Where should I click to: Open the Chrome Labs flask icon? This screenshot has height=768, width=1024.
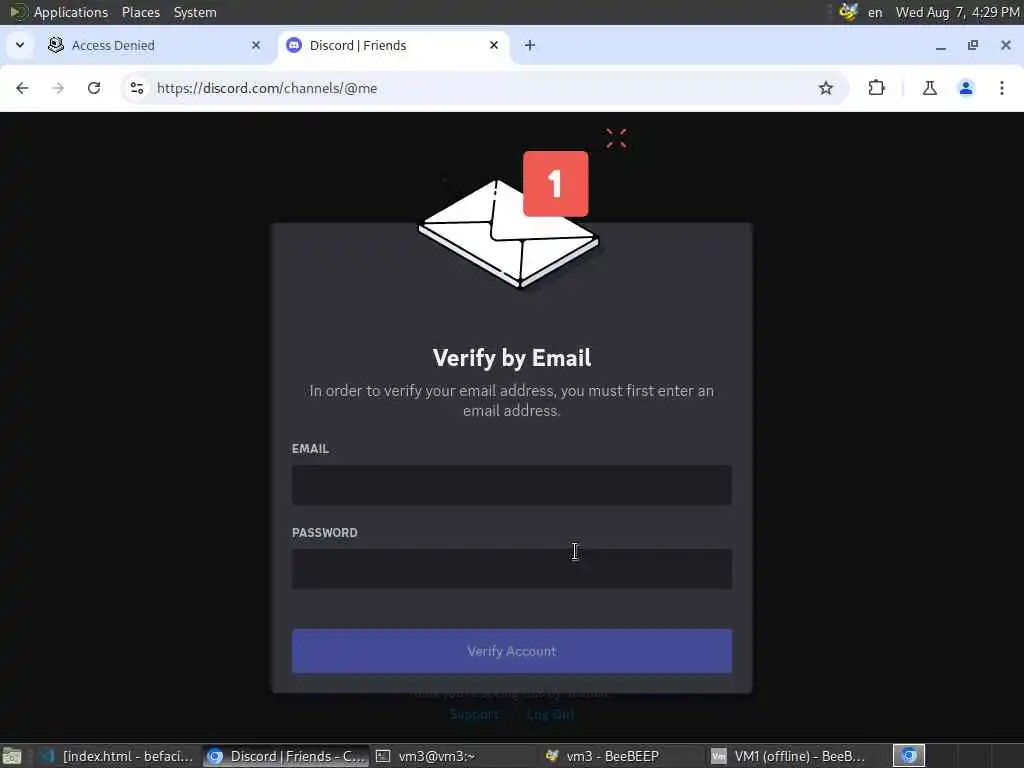[x=929, y=88]
